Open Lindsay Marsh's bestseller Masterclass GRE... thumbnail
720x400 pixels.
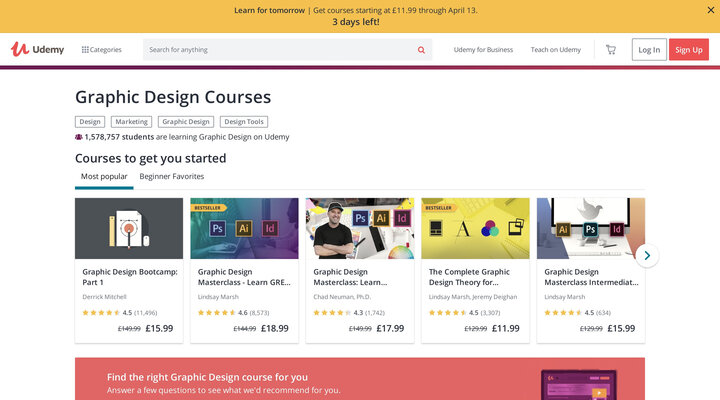[x=244, y=228]
